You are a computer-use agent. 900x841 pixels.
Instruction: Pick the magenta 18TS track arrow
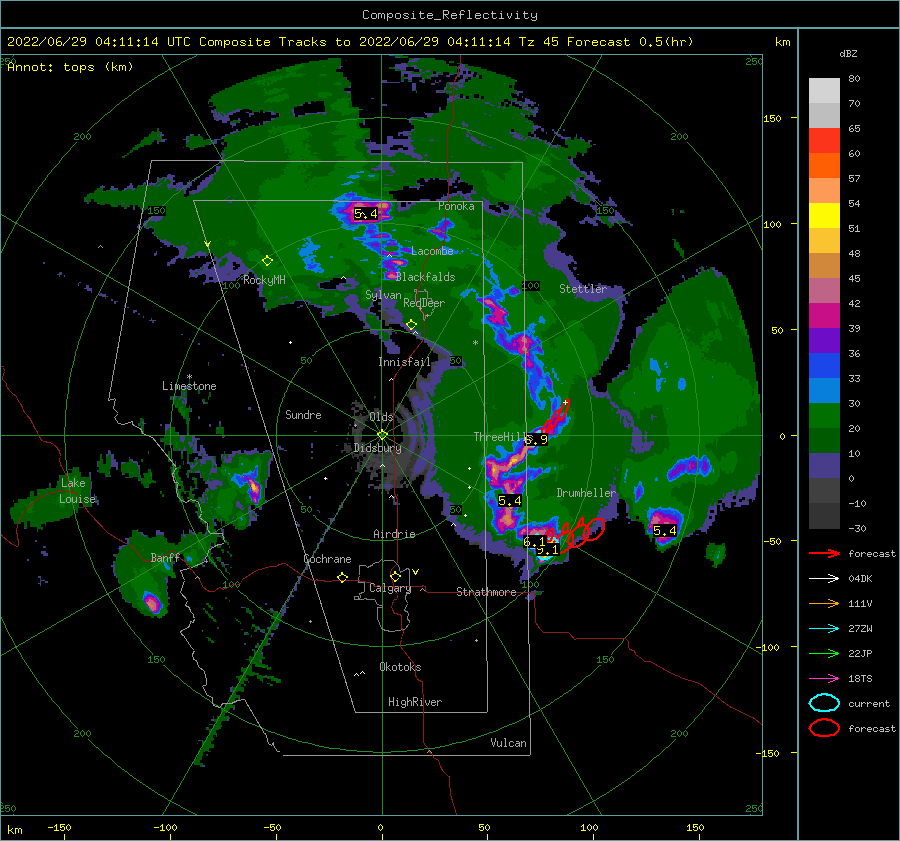(824, 679)
